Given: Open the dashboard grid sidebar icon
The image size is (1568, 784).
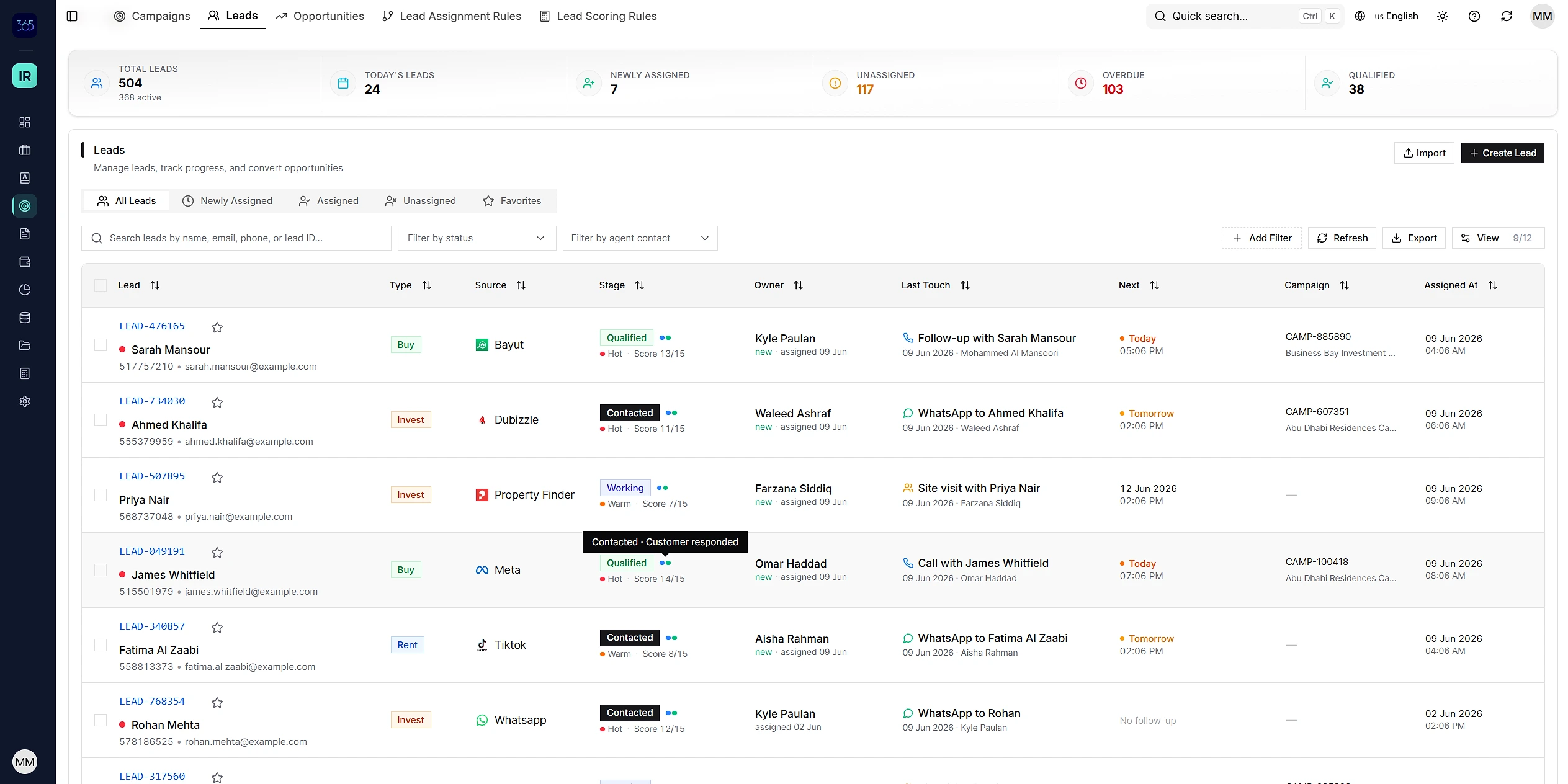Looking at the screenshot, I should click(x=25, y=122).
